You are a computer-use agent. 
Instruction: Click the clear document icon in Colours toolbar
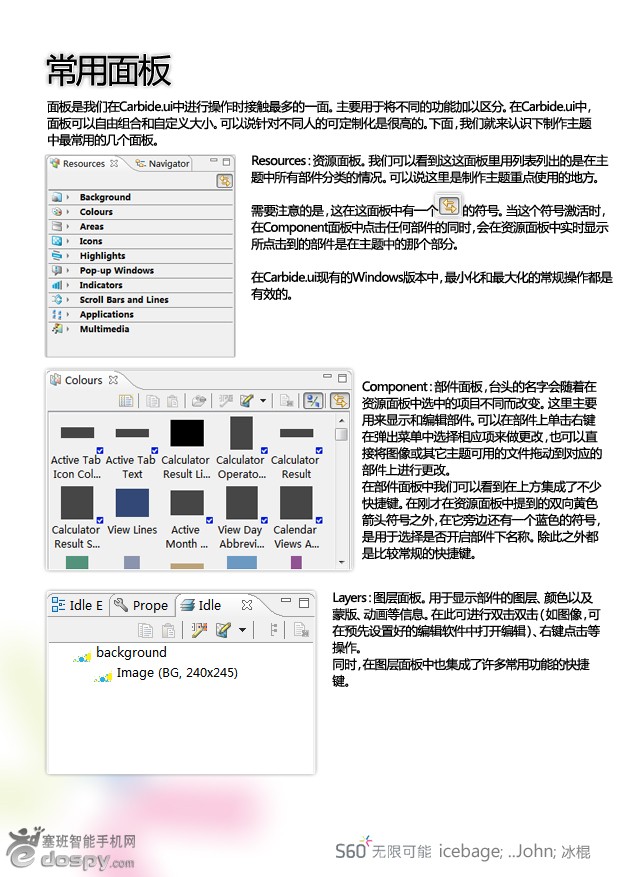tap(287, 400)
